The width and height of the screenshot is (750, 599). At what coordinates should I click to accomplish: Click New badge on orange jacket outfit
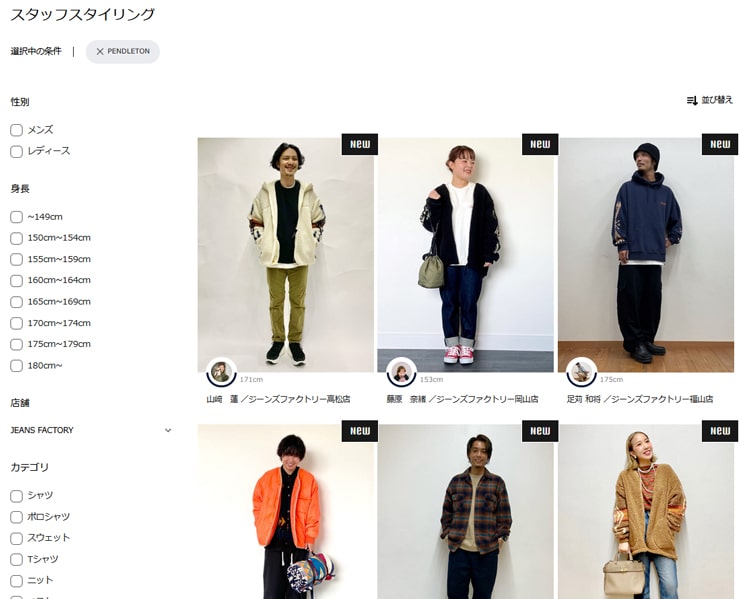[360, 431]
